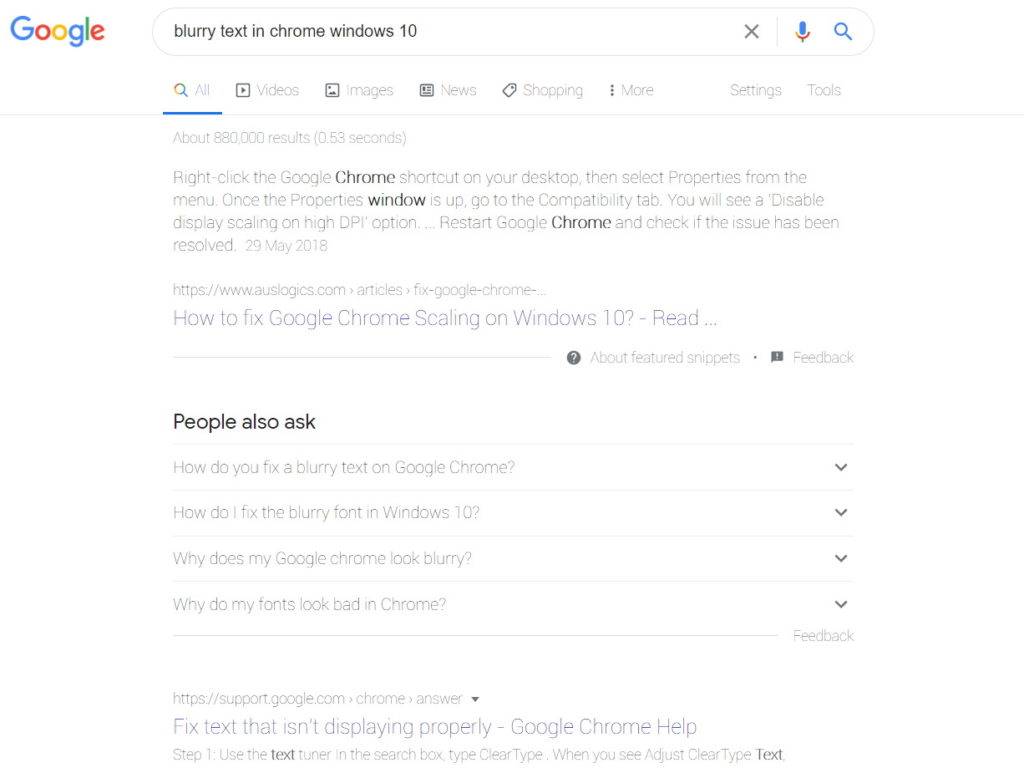Open "Fix text that isn't displaying properly" result
This screenshot has width=1024, height=768.
click(435, 727)
